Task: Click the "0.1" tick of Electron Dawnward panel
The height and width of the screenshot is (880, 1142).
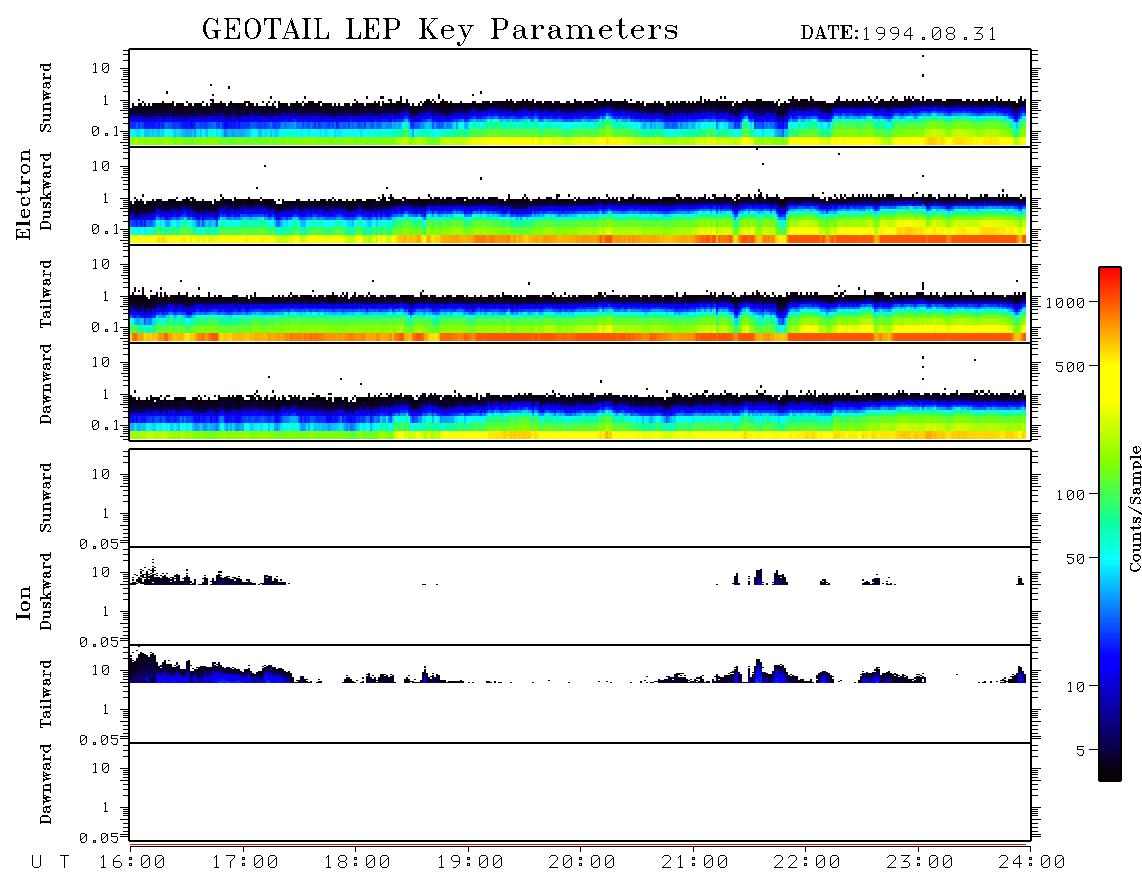Action: tap(105, 425)
